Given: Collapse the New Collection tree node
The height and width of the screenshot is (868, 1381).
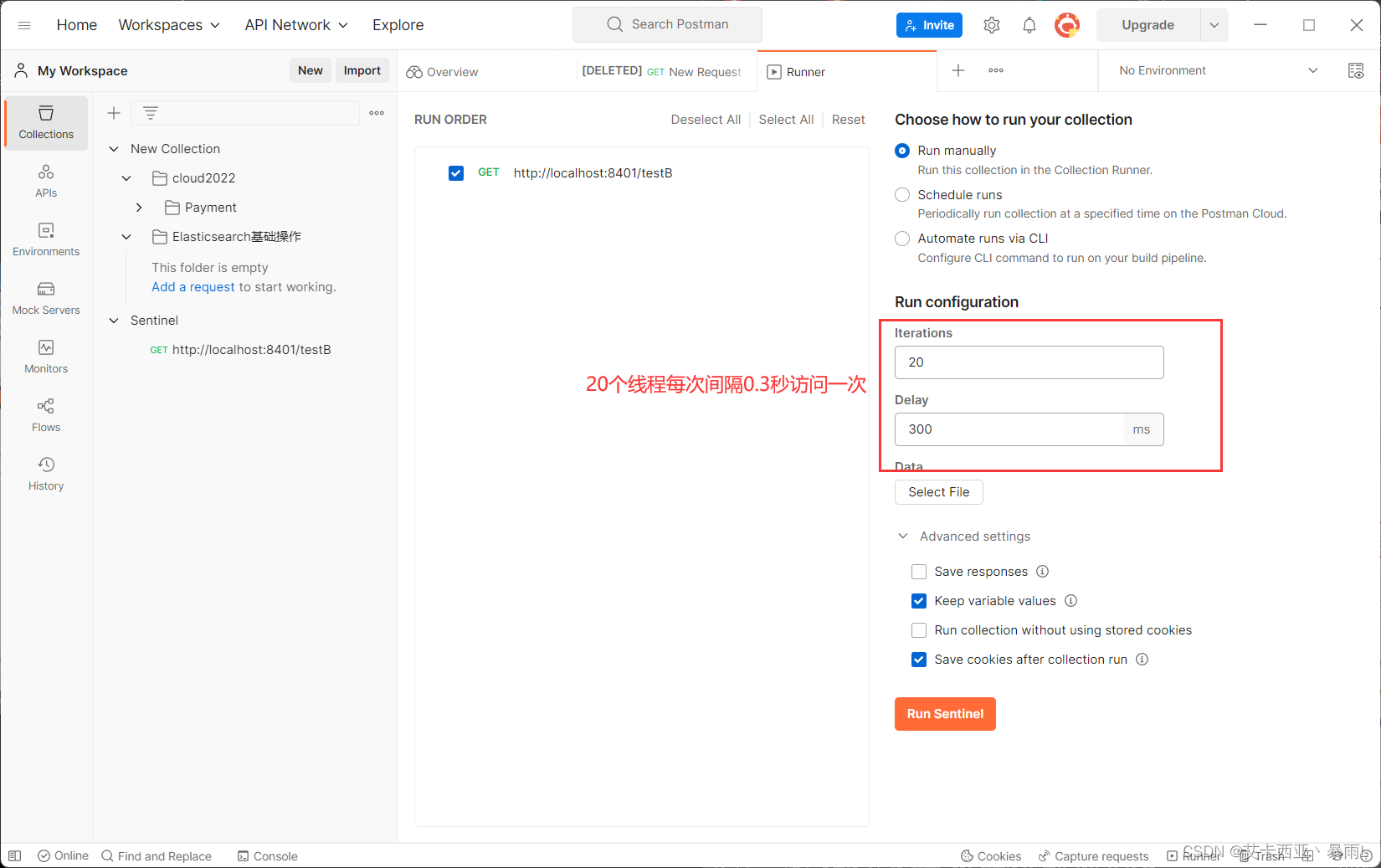Looking at the screenshot, I should tap(114, 149).
